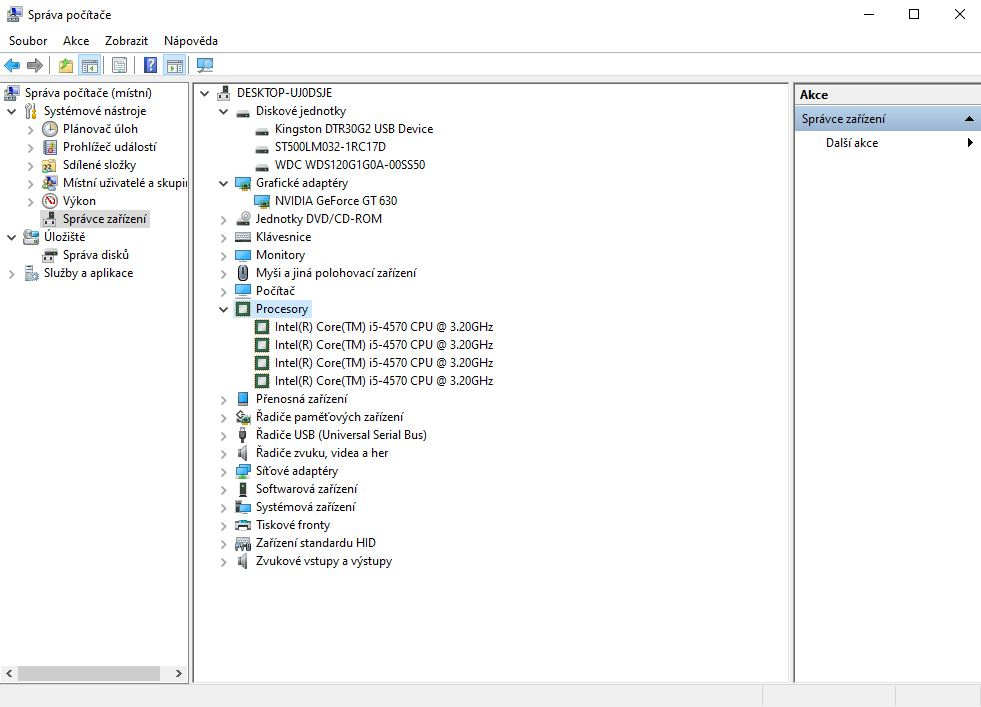Click the Up one level folder icon
Screen dimensions: 981x707
(66, 65)
